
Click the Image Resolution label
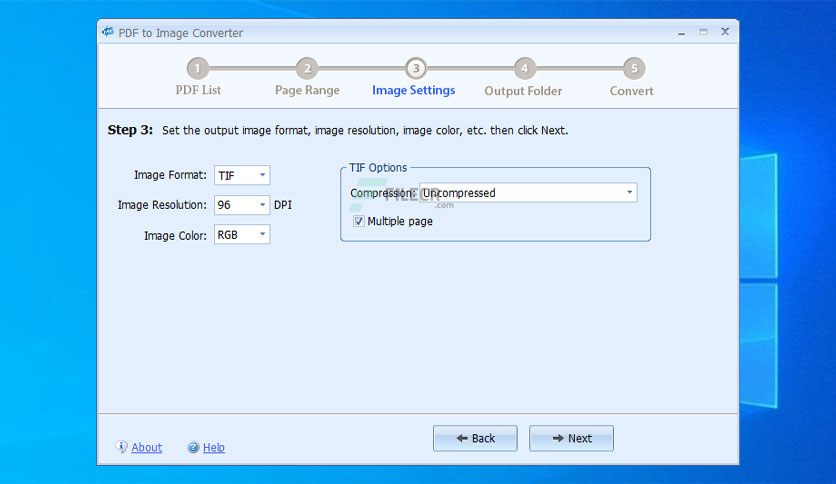pyautogui.click(x=162, y=205)
